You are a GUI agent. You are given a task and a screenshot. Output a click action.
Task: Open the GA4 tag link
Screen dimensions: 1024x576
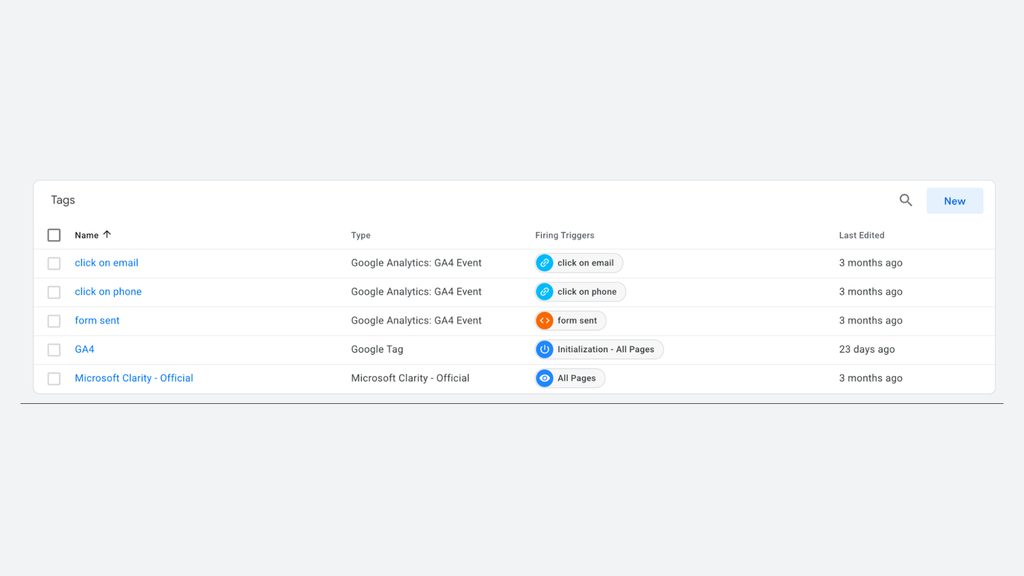tap(84, 349)
